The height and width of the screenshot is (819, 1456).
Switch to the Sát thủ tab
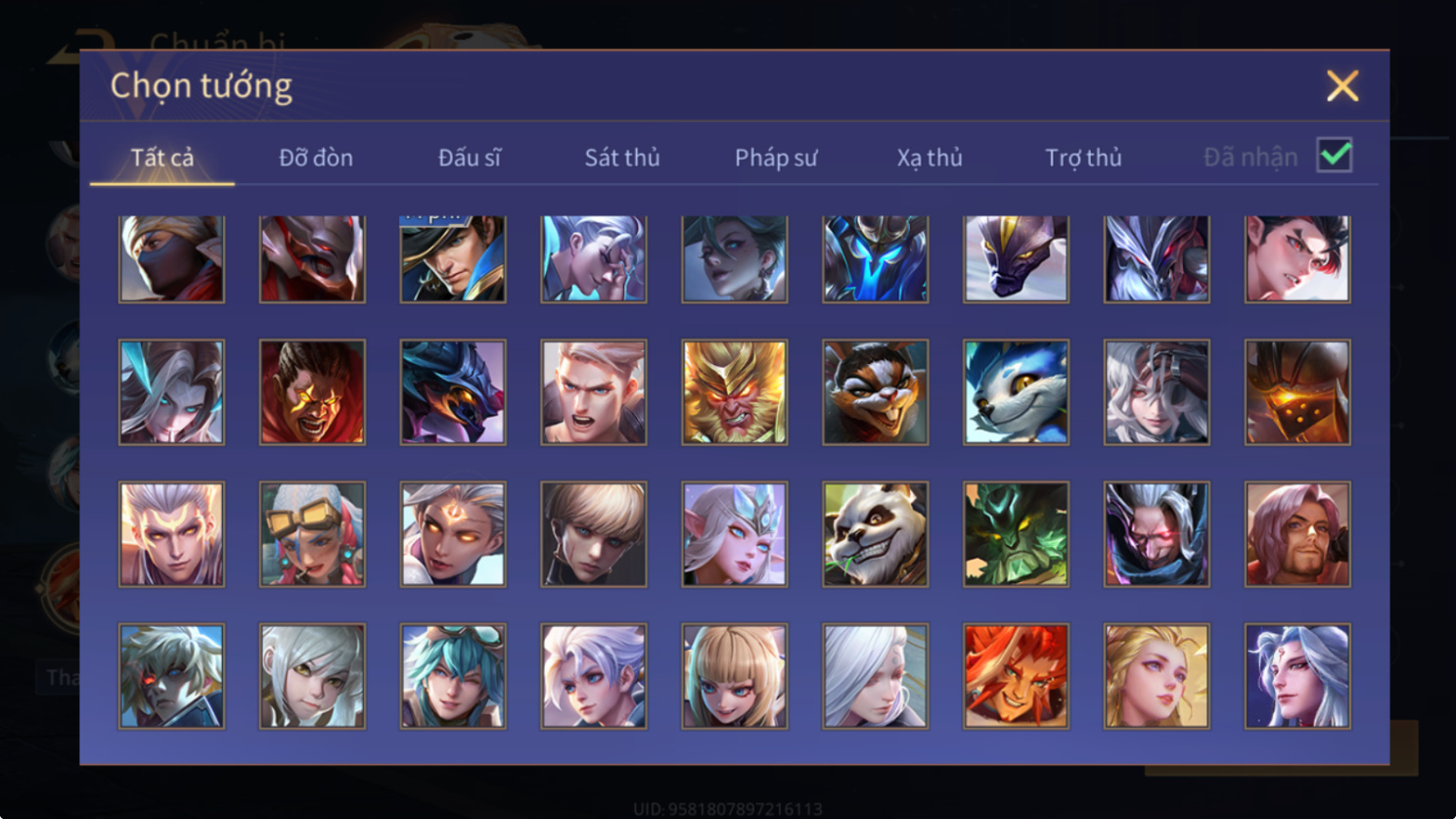pos(622,158)
